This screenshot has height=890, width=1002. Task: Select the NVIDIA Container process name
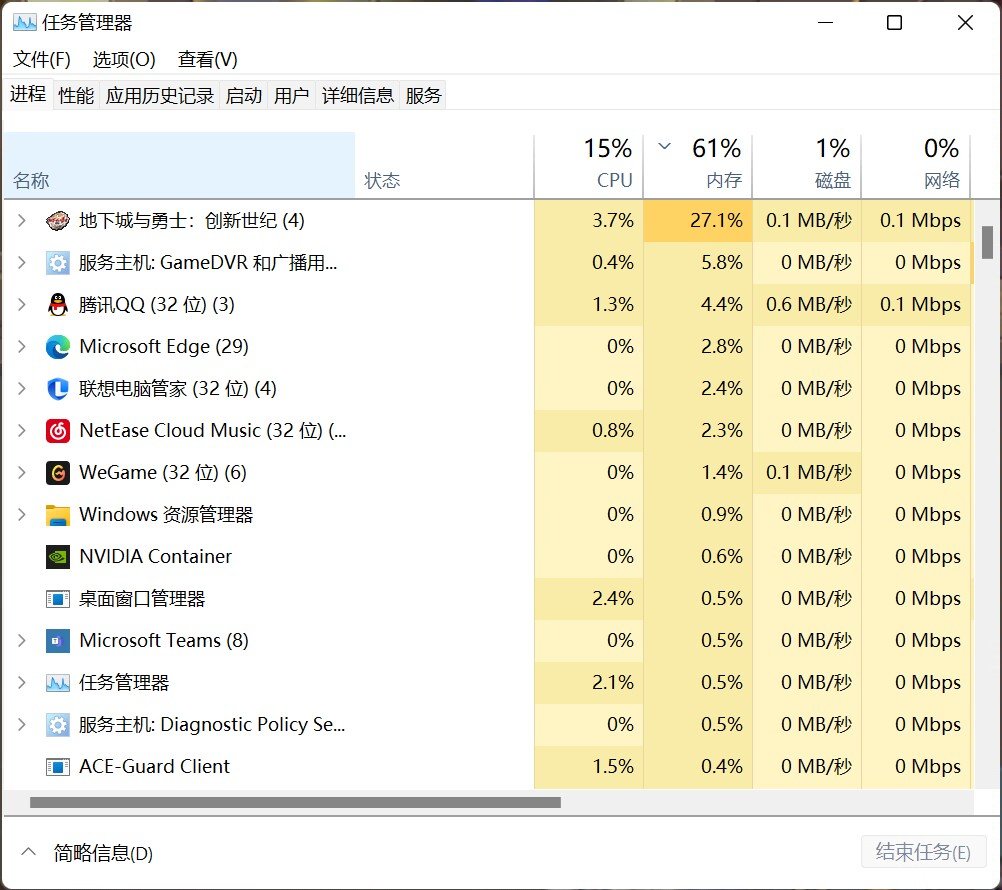(x=155, y=557)
